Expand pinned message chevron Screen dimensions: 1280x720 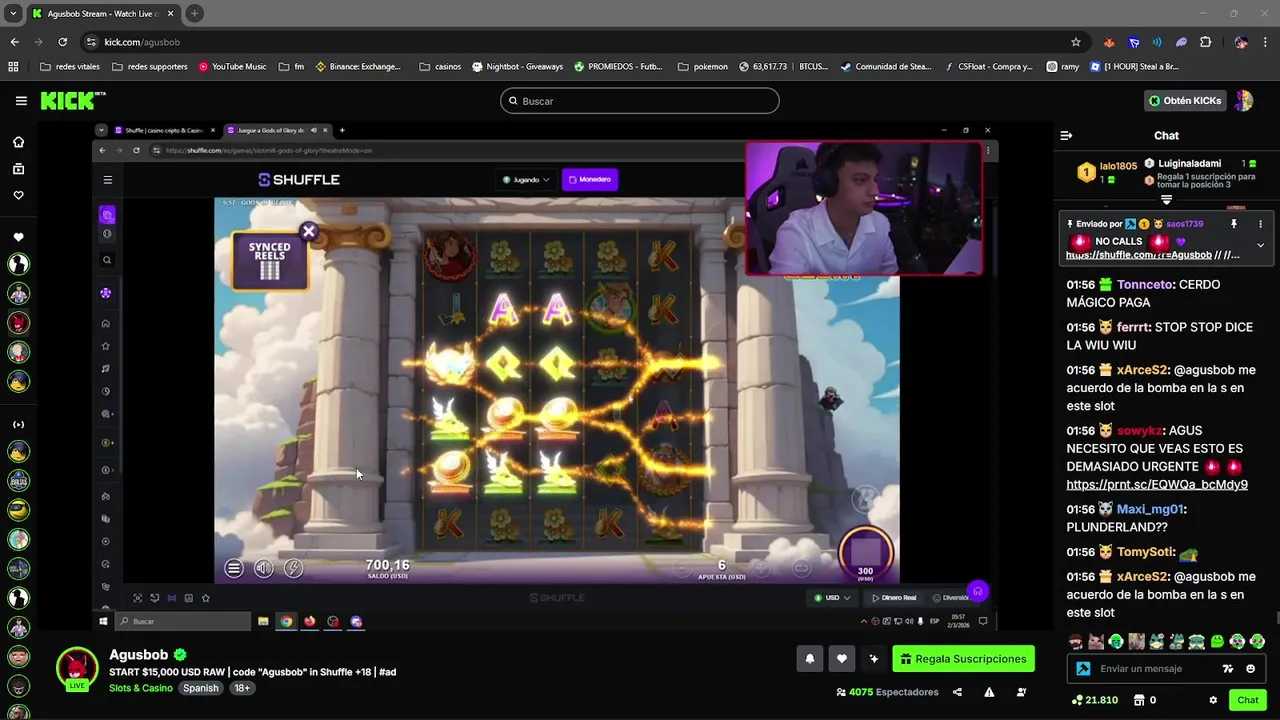[x=1260, y=245]
